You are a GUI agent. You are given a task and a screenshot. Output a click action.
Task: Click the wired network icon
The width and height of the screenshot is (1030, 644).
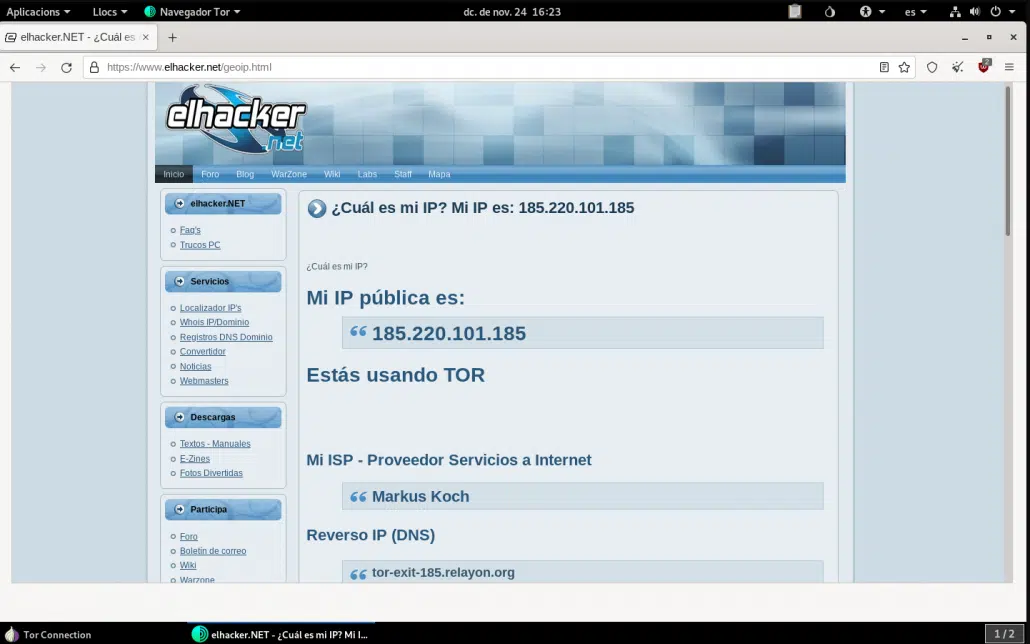coord(955,12)
